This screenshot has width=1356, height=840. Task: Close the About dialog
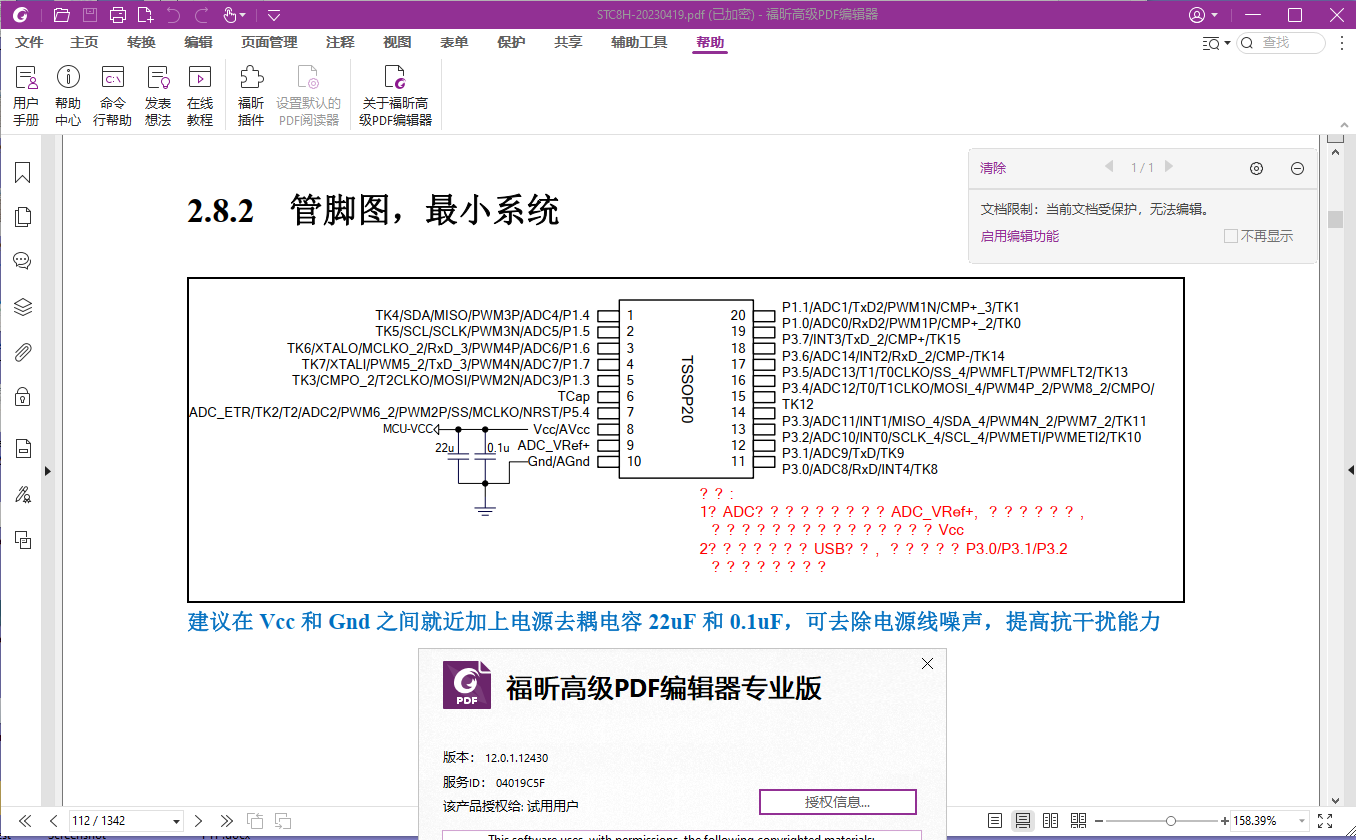pos(927,663)
